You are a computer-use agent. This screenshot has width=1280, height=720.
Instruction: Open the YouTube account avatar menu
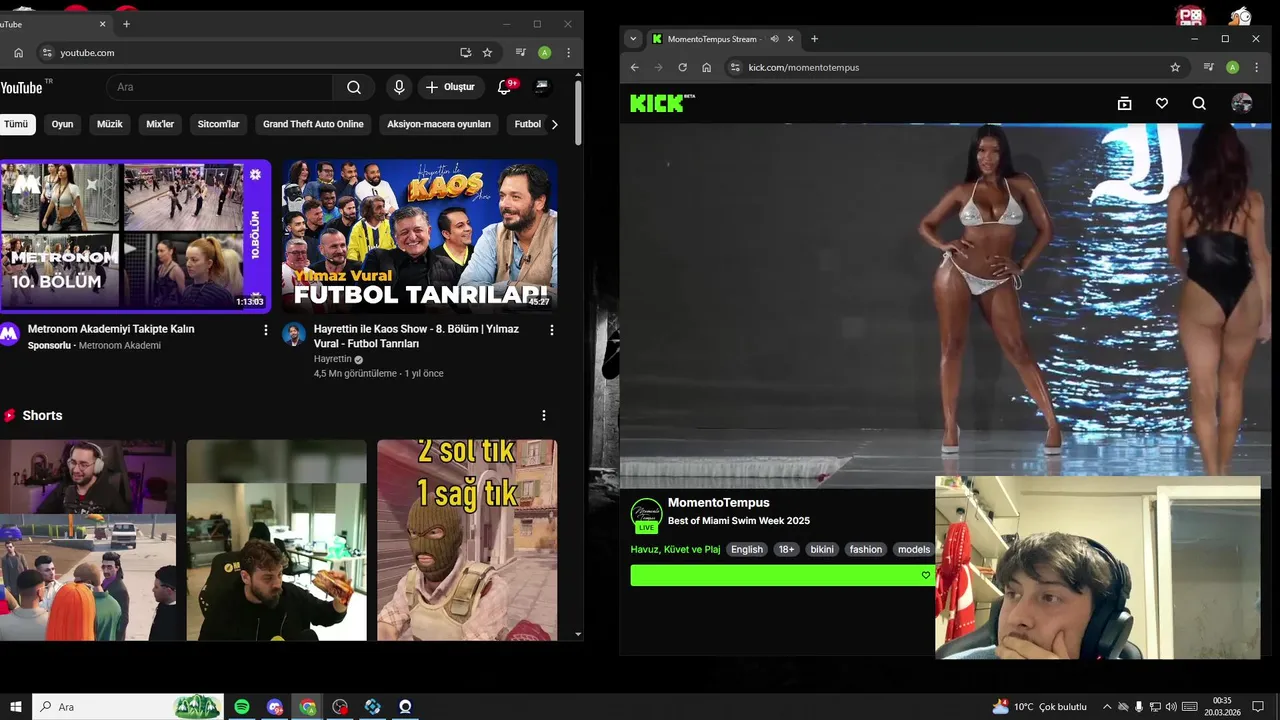pyautogui.click(x=542, y=87)
